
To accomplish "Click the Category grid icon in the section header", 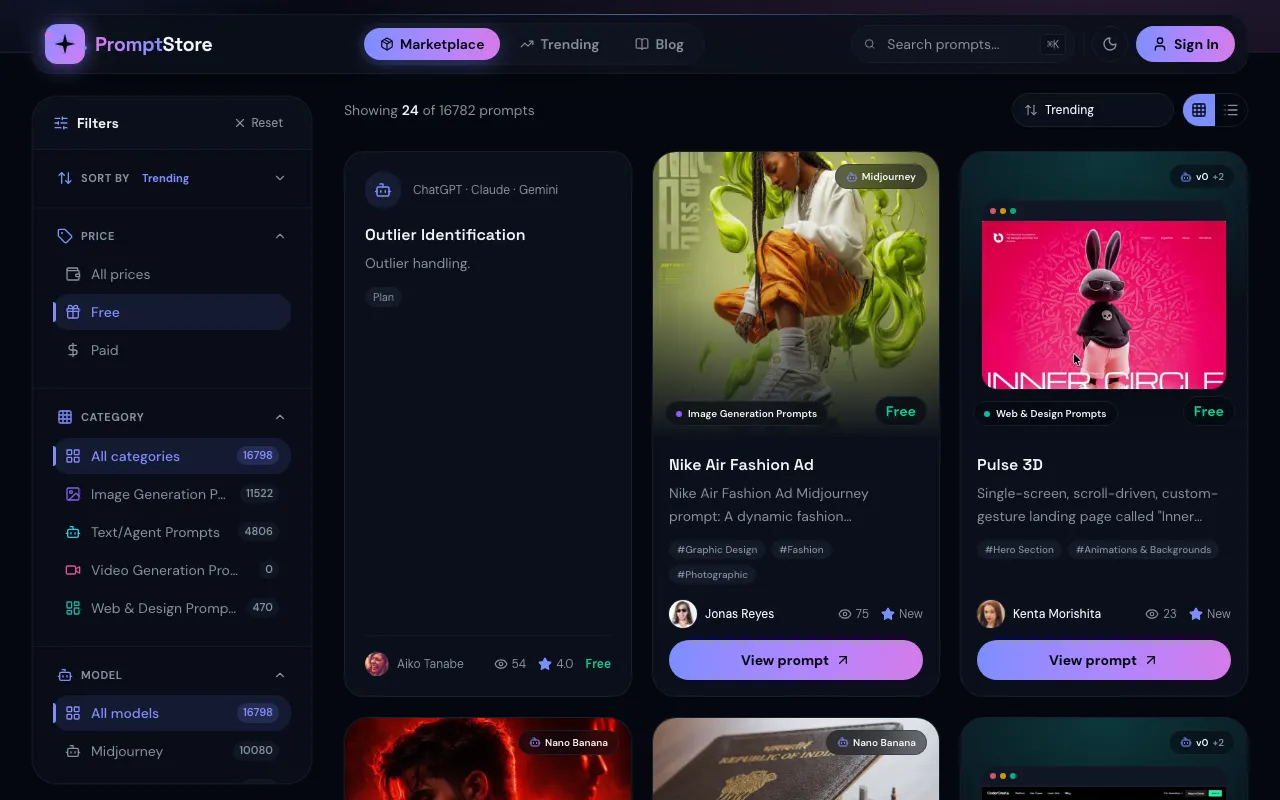I will pyautogui.click(x=65, y=417).
